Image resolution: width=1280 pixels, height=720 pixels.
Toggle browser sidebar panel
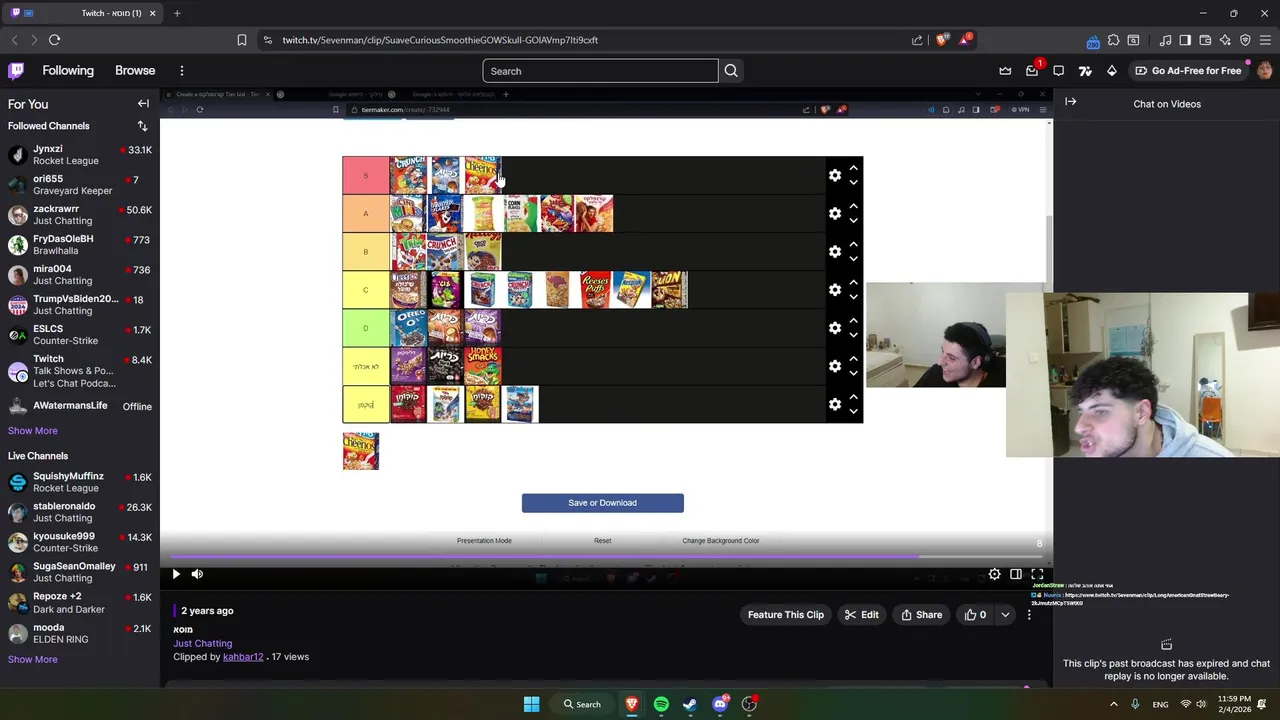pos(1185,40)
